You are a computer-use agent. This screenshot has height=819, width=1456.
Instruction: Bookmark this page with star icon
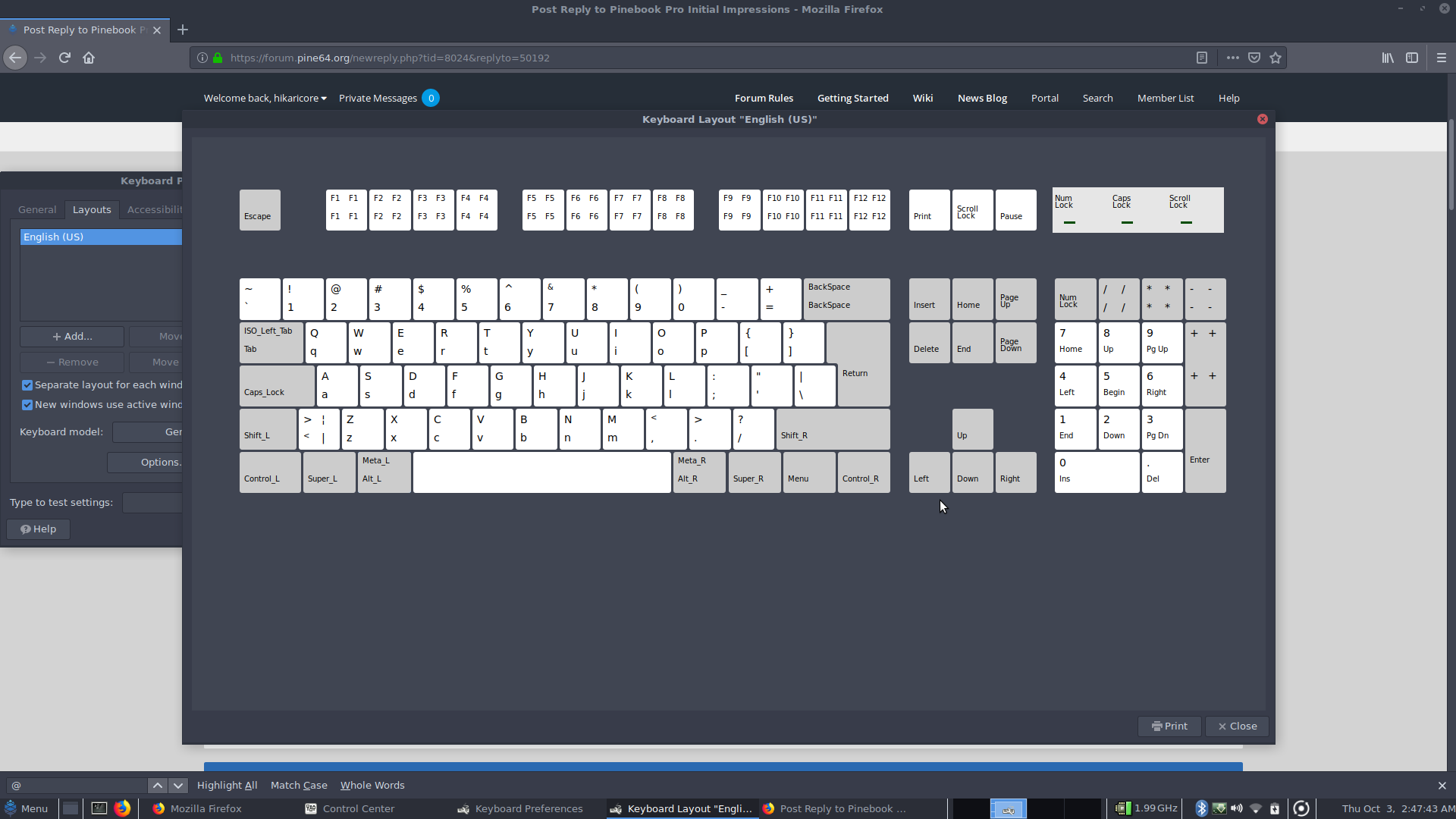click(1276, 58)
